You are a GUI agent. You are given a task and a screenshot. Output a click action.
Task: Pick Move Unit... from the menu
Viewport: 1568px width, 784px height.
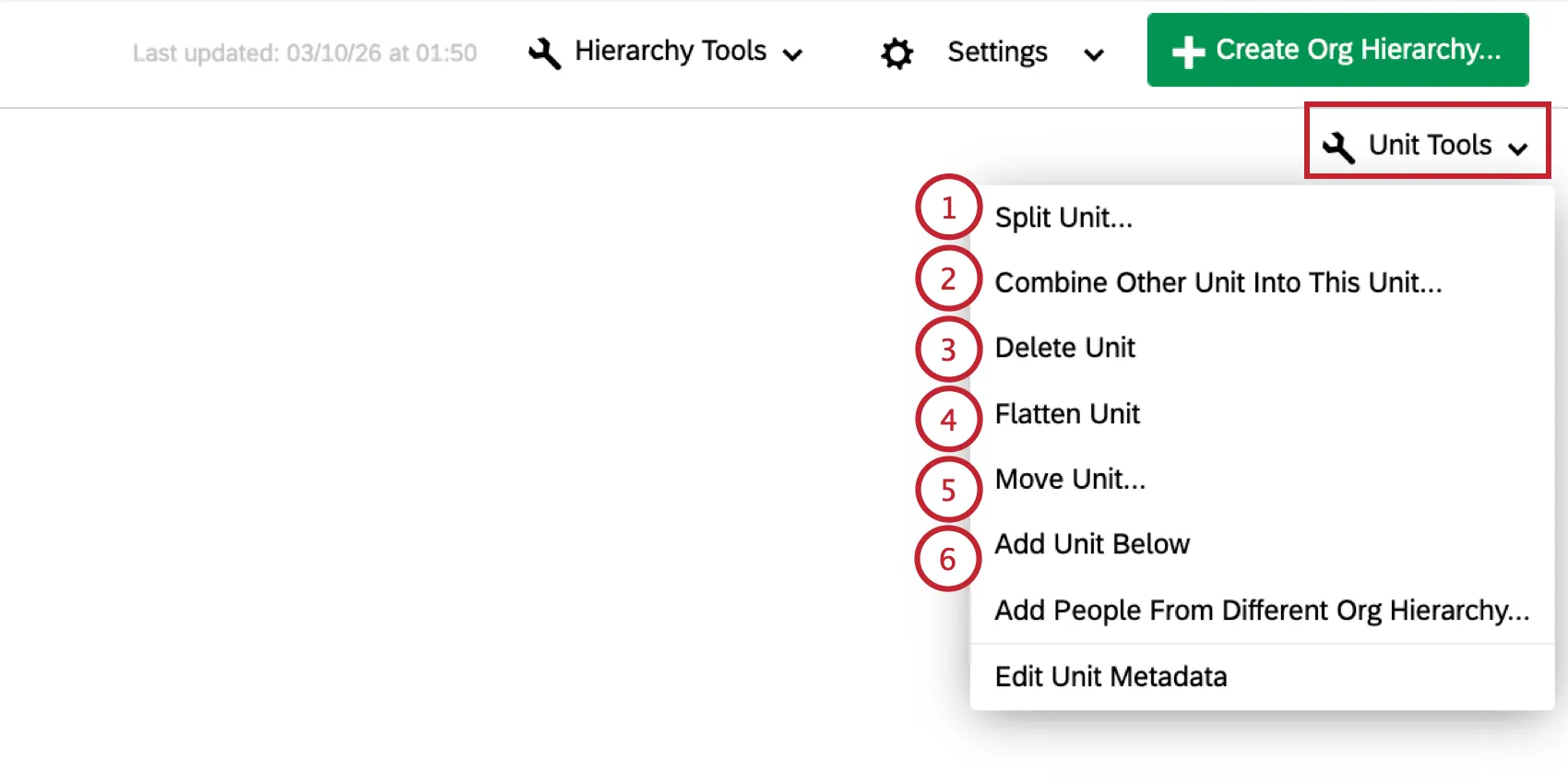click(1262, 480)
